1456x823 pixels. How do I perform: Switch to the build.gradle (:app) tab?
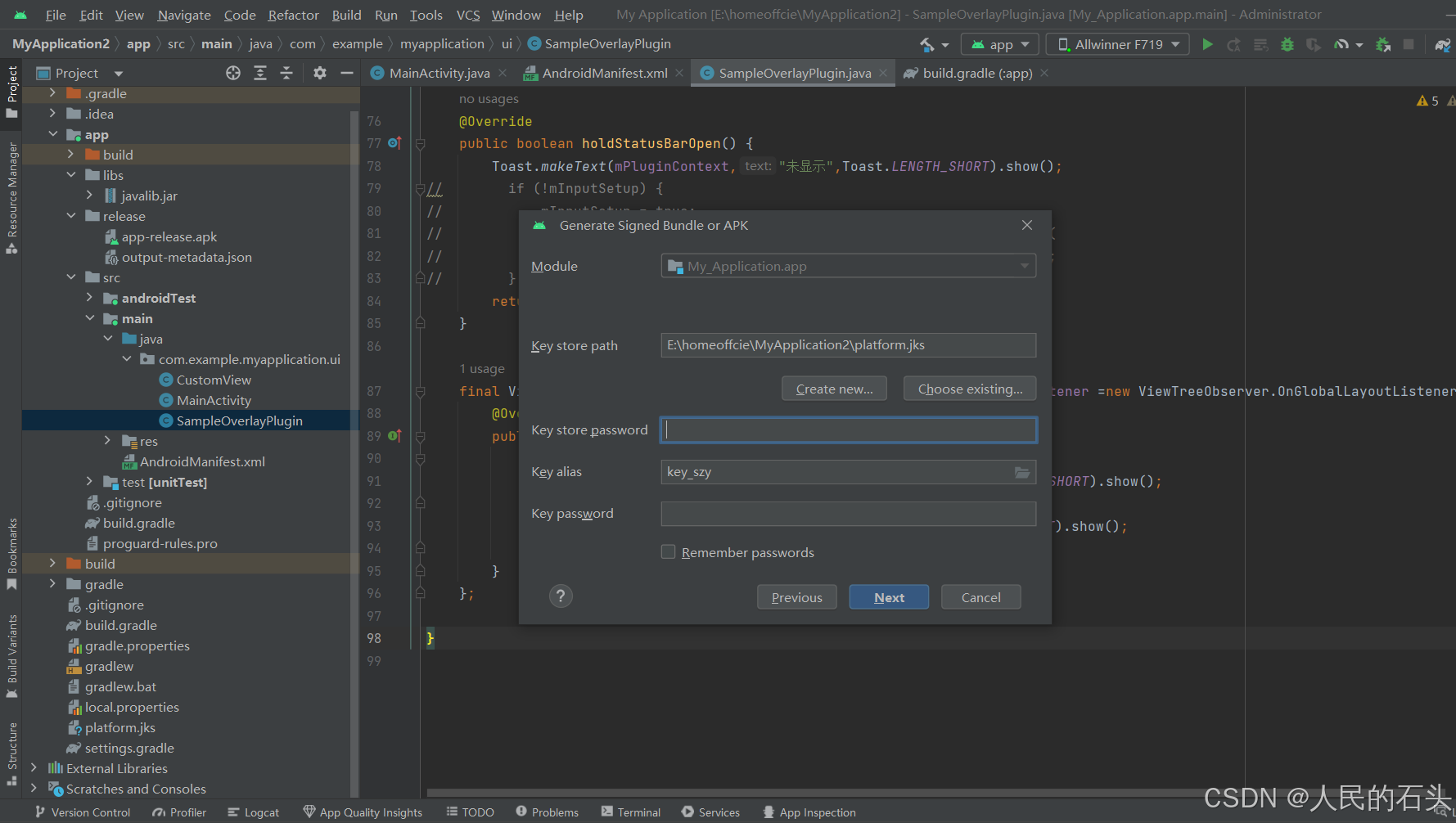pyautogui.click(x=974, y=73)
